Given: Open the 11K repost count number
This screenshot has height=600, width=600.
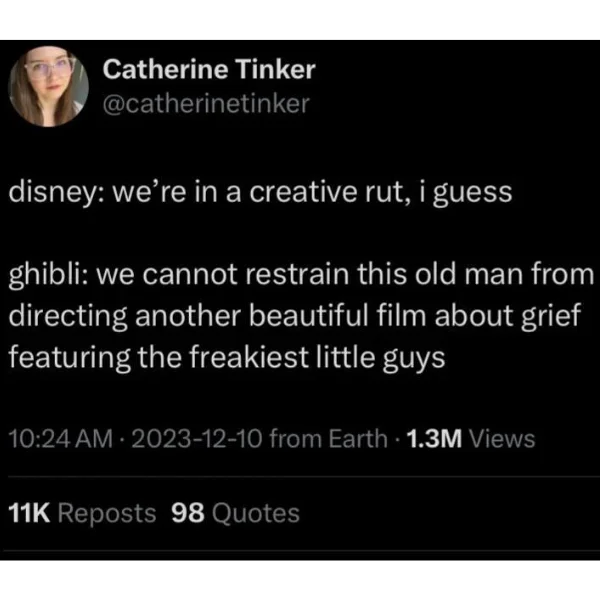Looking at the screenshot, I should (29, 513).
